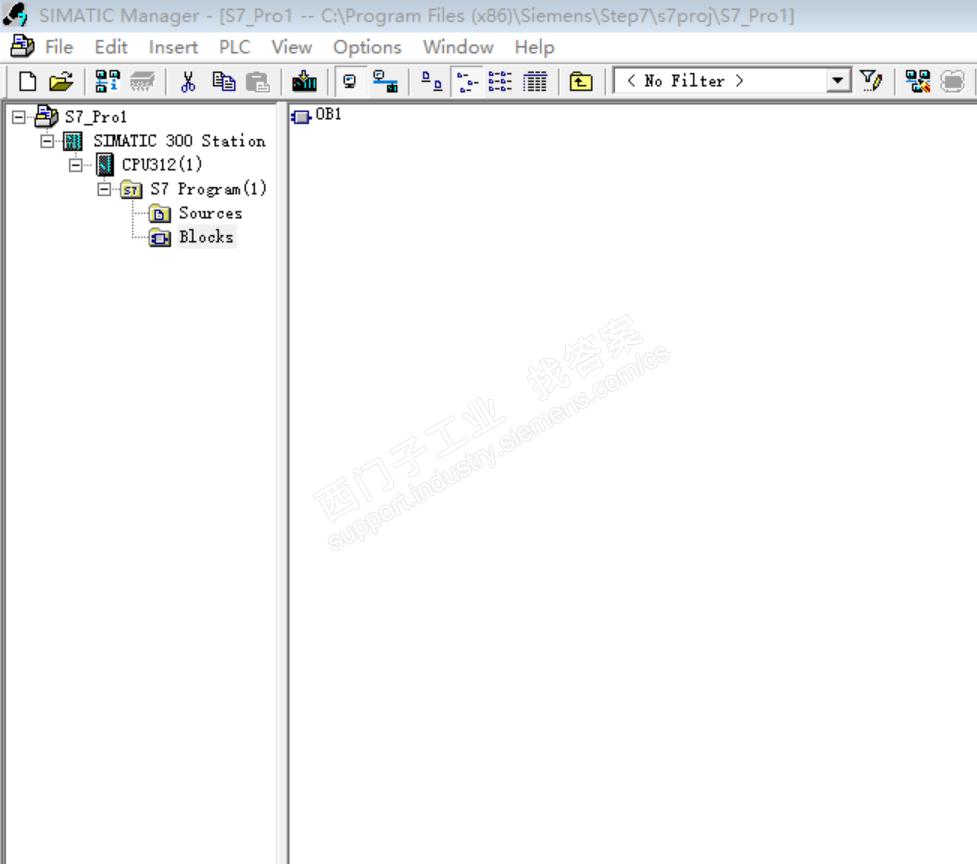
Task: Click the Paste toolbar icon
Action: (x=257, y=82)
